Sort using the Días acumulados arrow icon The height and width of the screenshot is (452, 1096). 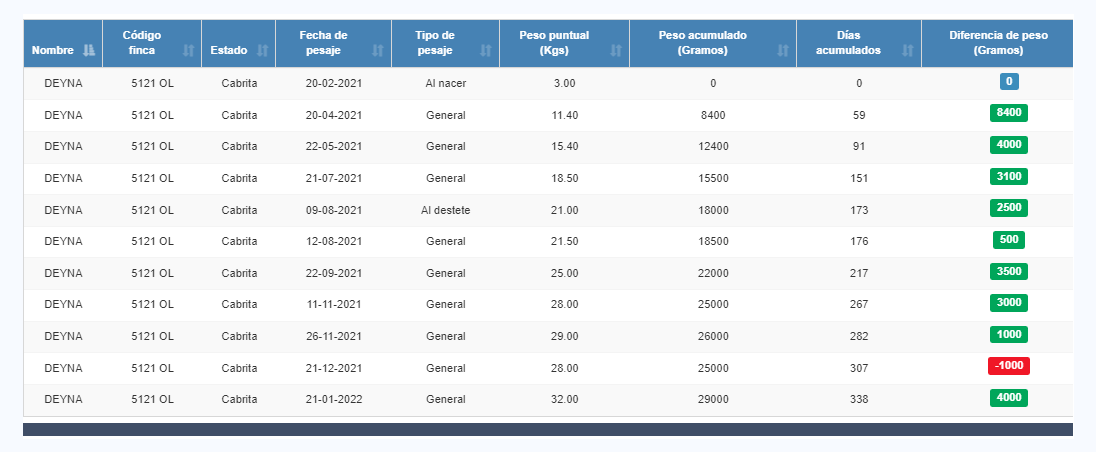click(908, 50)
